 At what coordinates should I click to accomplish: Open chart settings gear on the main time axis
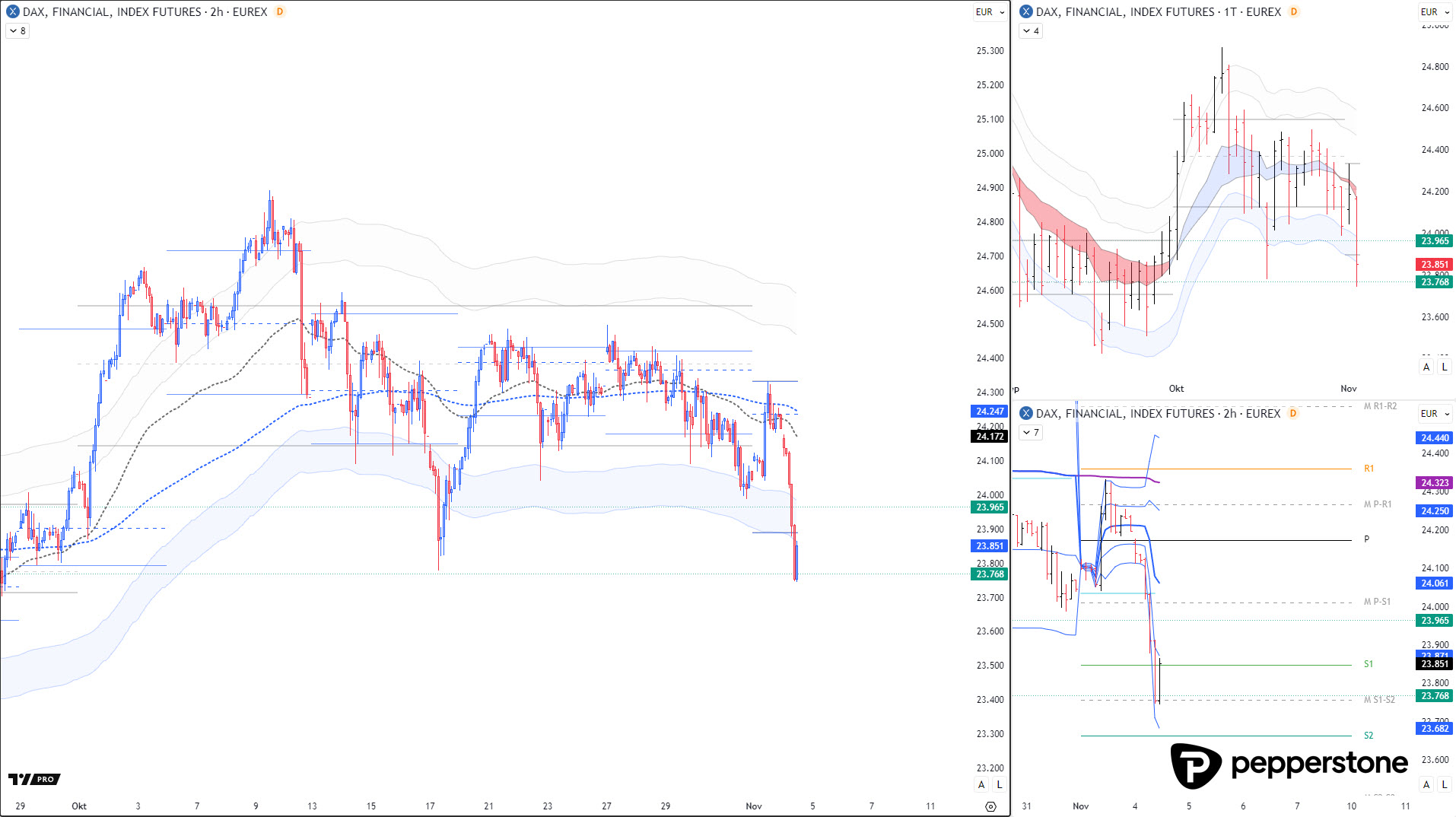tap(990, 806)
